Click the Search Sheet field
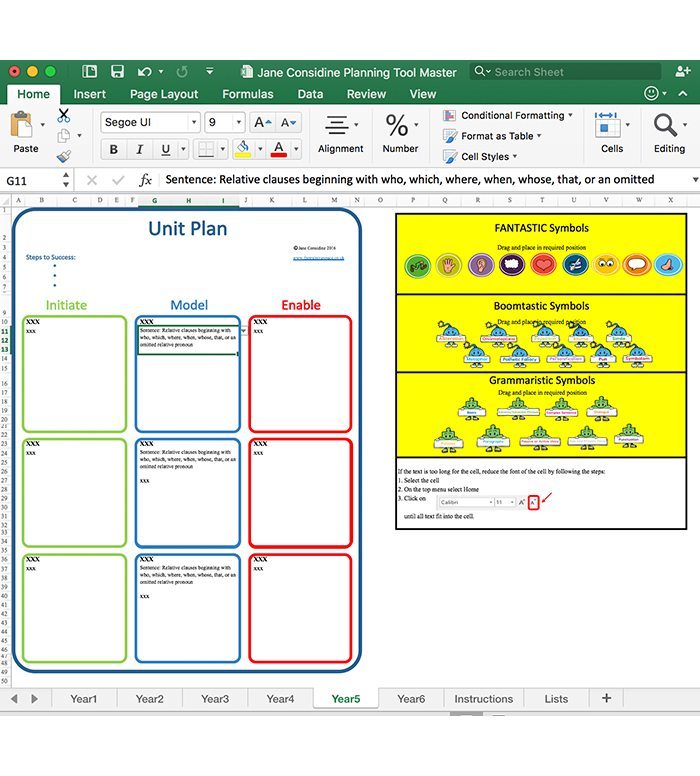Screen dimensions: 700x776 point(565,72)
